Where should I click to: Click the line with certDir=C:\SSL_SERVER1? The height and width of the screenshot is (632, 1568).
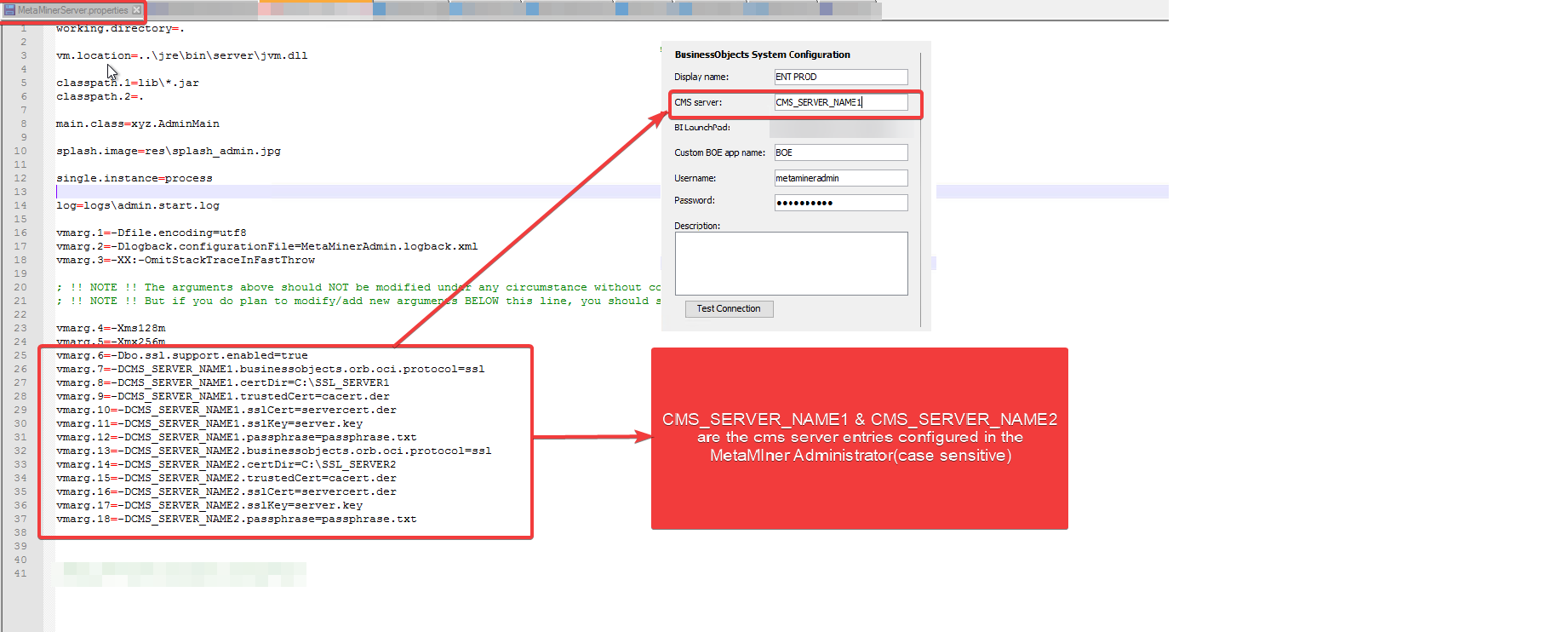(x=223, y=383)
